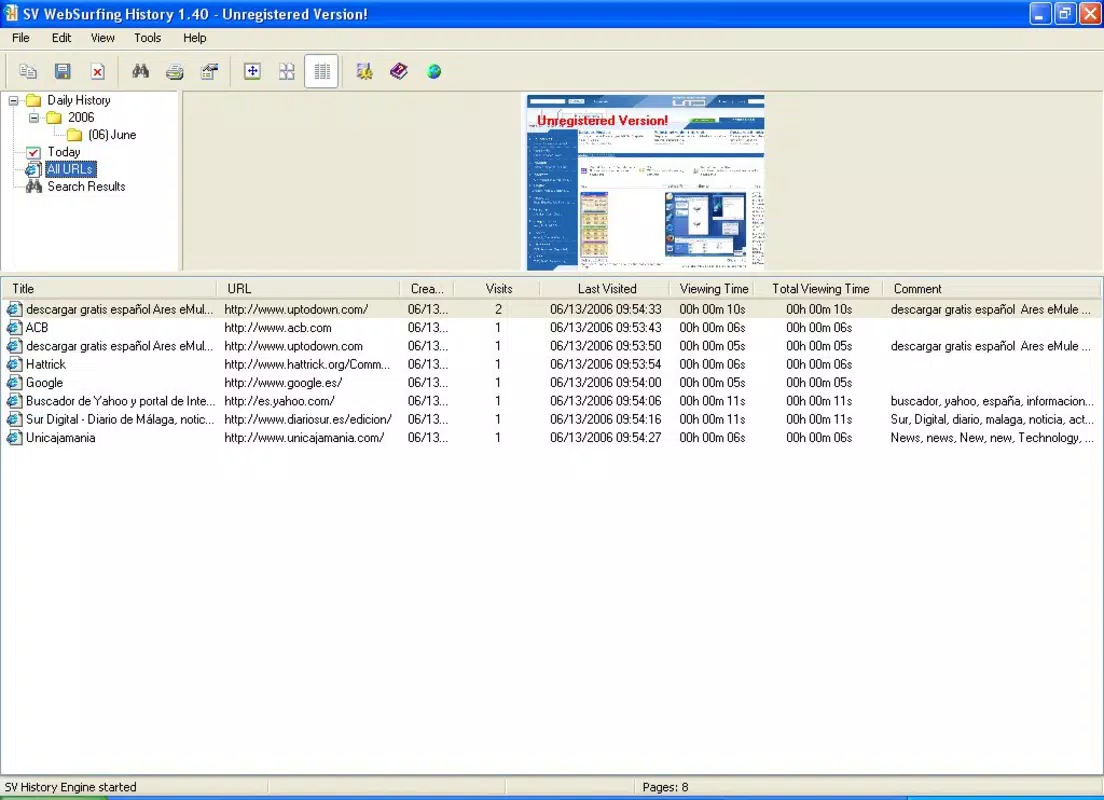Click the (06) June folder icon

click(x=75, y=135)
